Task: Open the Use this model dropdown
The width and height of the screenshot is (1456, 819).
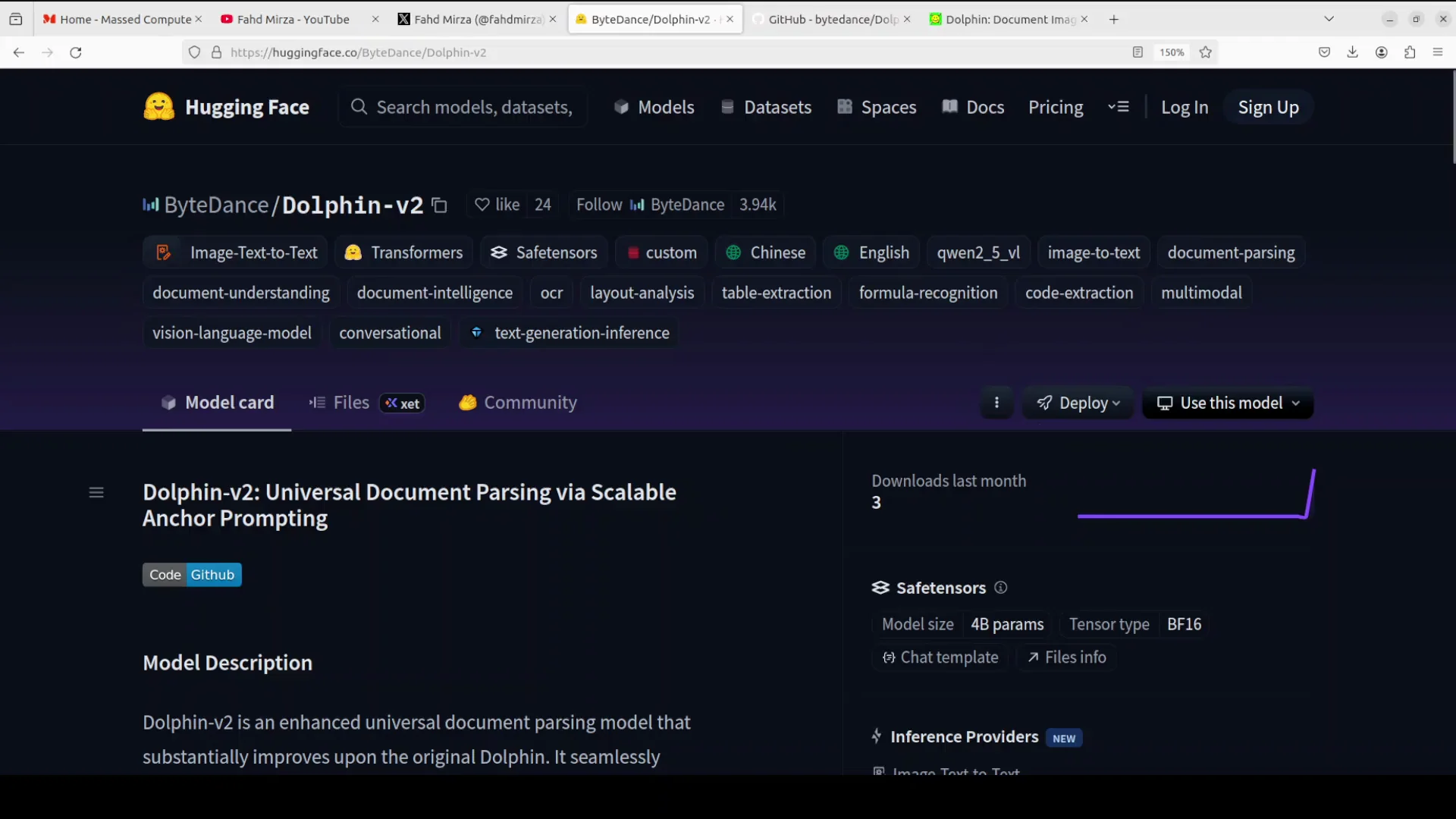Action: pyautogui.click(x=1227, y=403)
